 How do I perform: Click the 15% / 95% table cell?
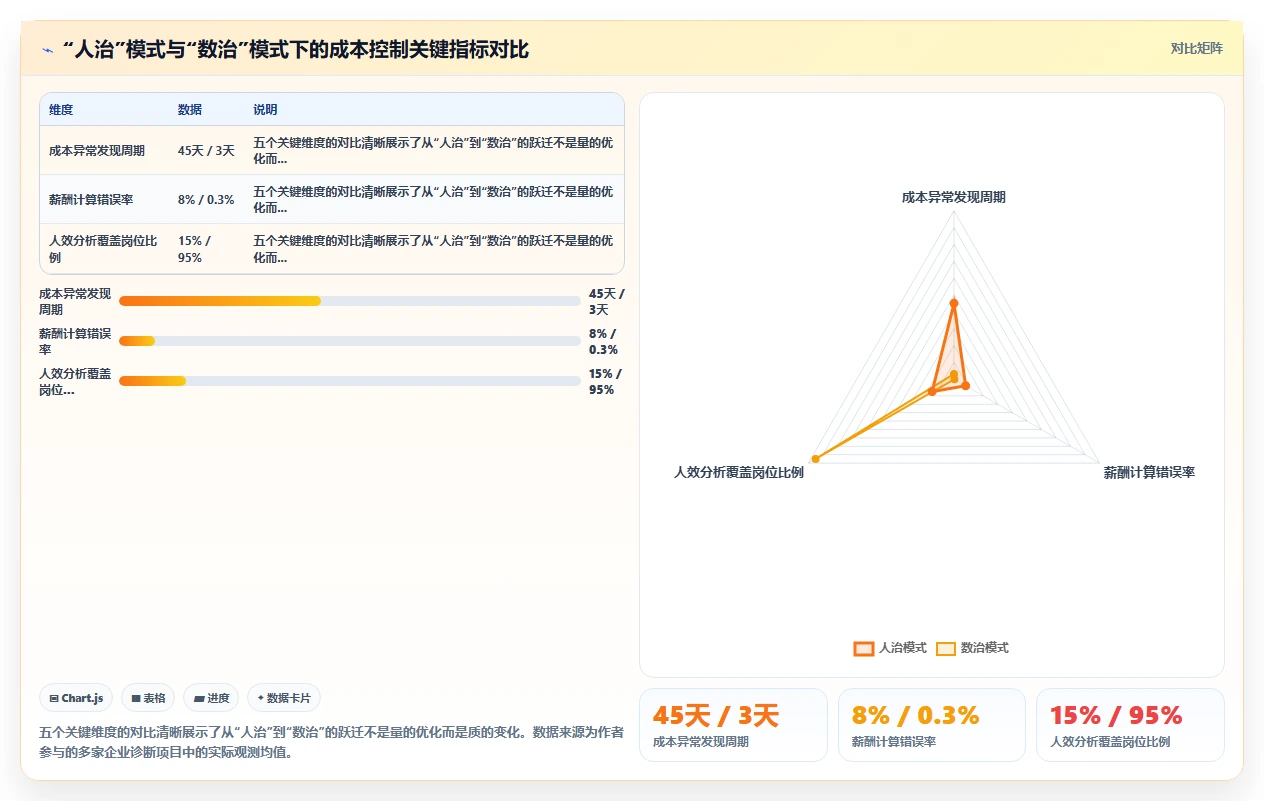(194, 248)
